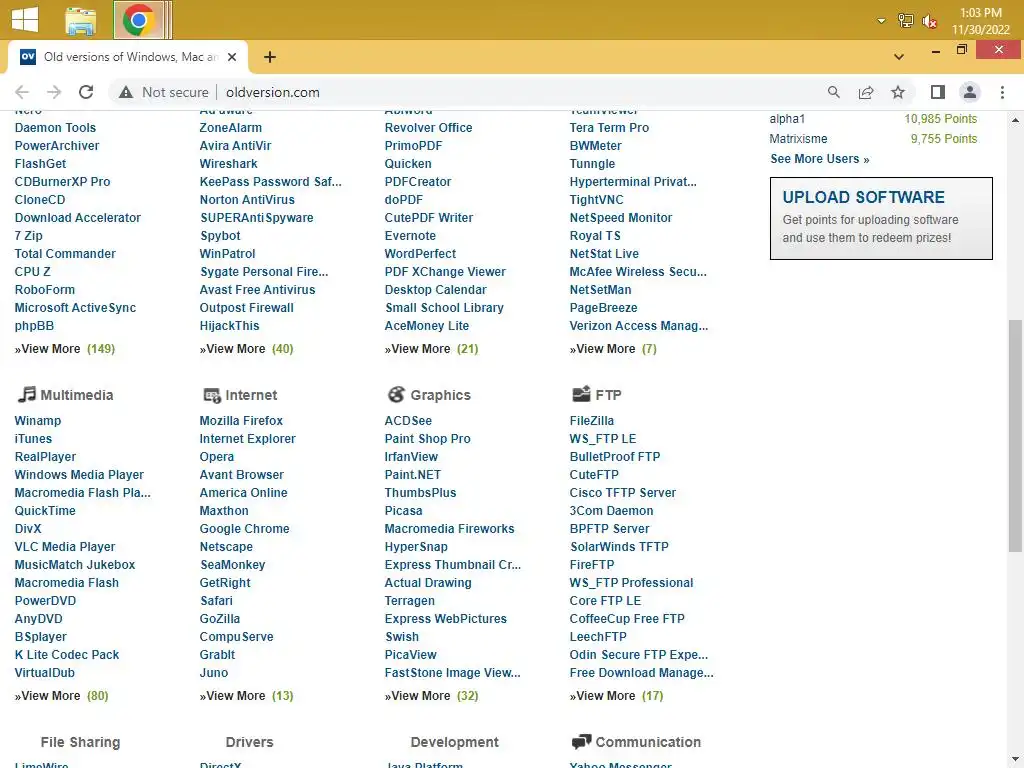Click the Paint.NET link
Image resolution: width=1024 pixels, height=768 pixels.
pyautogui.click(x=413, y=474)
